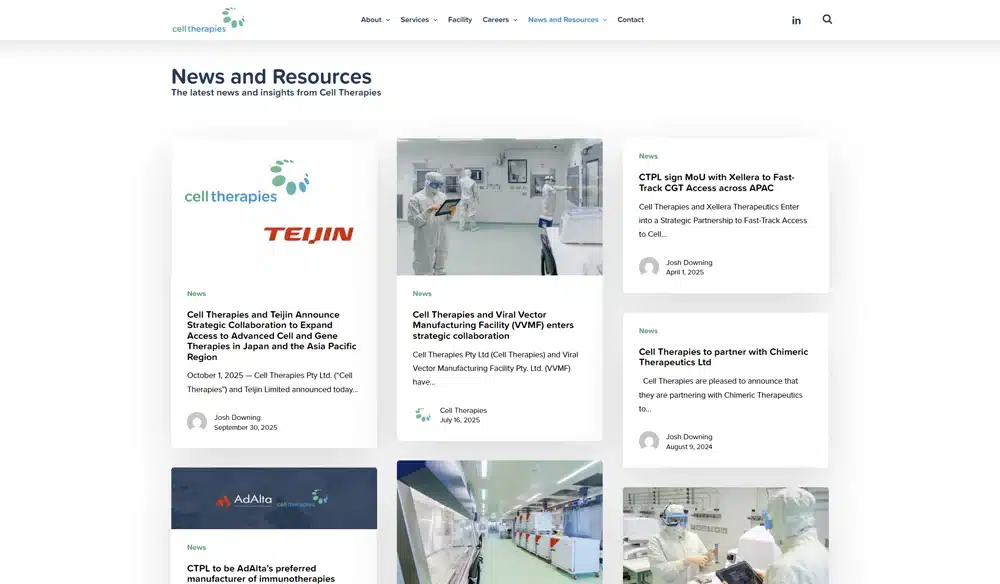Click Josh Downing avatar on Teijin article
Viewport: 1000px width, 584px height.
pyautogui.click(x=197, y=422)
